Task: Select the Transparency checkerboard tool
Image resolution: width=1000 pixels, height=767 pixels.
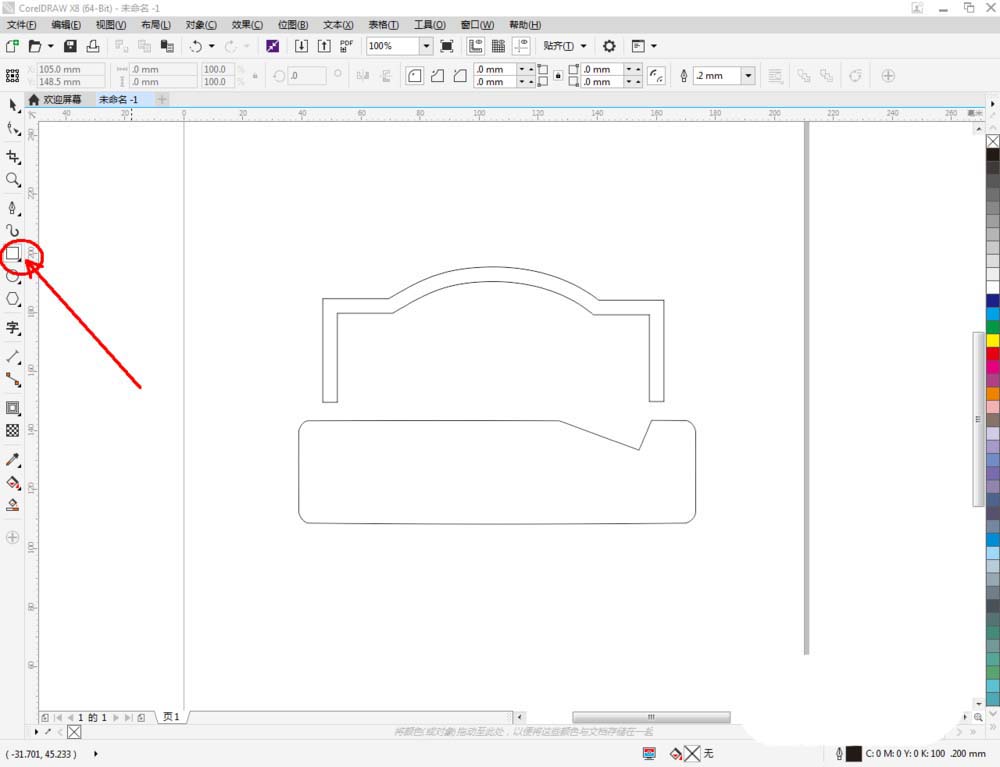Action: (13, 430)
